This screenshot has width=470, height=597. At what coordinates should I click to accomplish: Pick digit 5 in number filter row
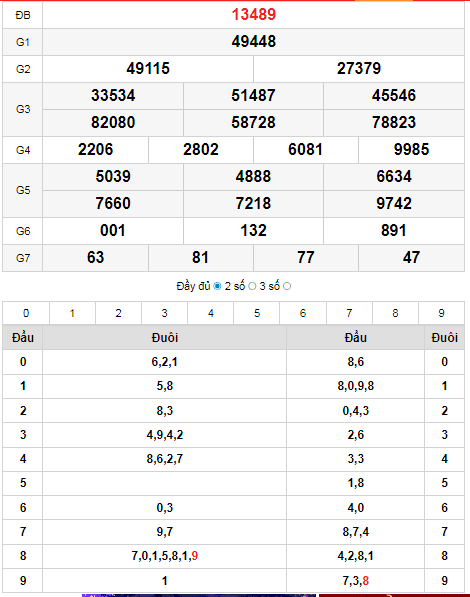tap(257, 313)
